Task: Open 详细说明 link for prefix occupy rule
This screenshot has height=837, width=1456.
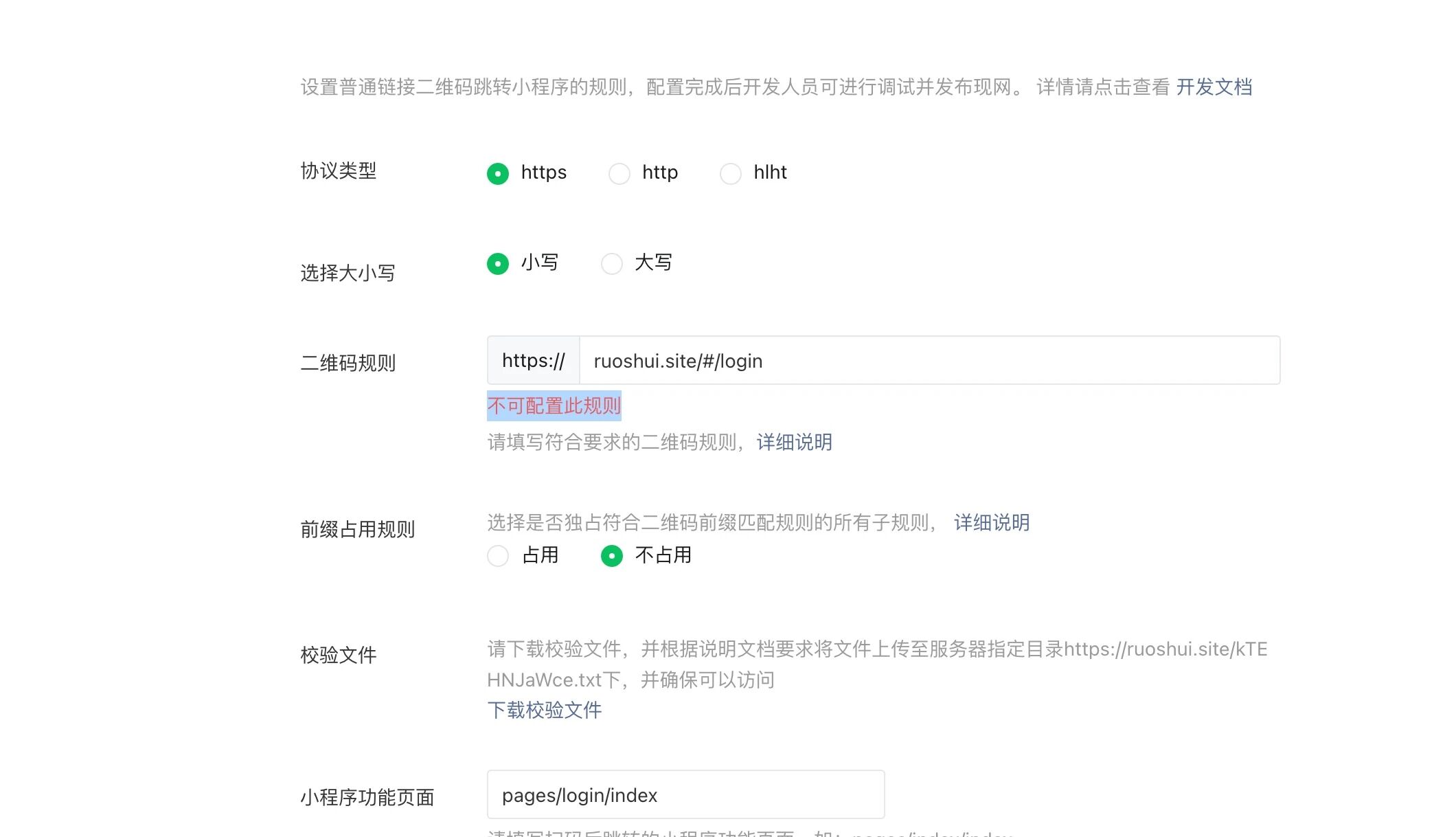Action: [x=991, y=522]
